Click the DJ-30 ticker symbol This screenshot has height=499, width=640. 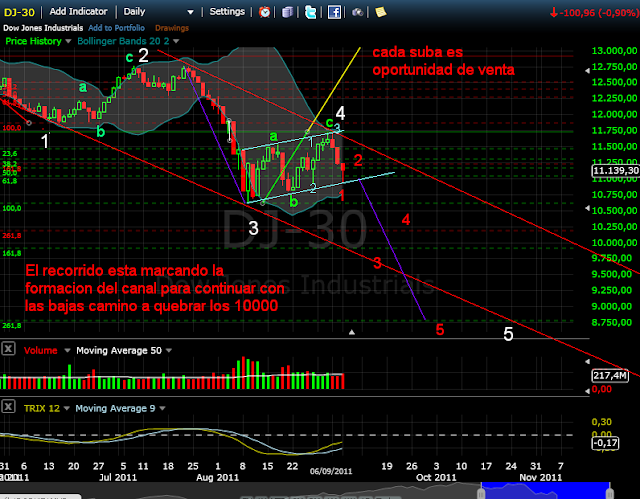[x=19, y=12]
